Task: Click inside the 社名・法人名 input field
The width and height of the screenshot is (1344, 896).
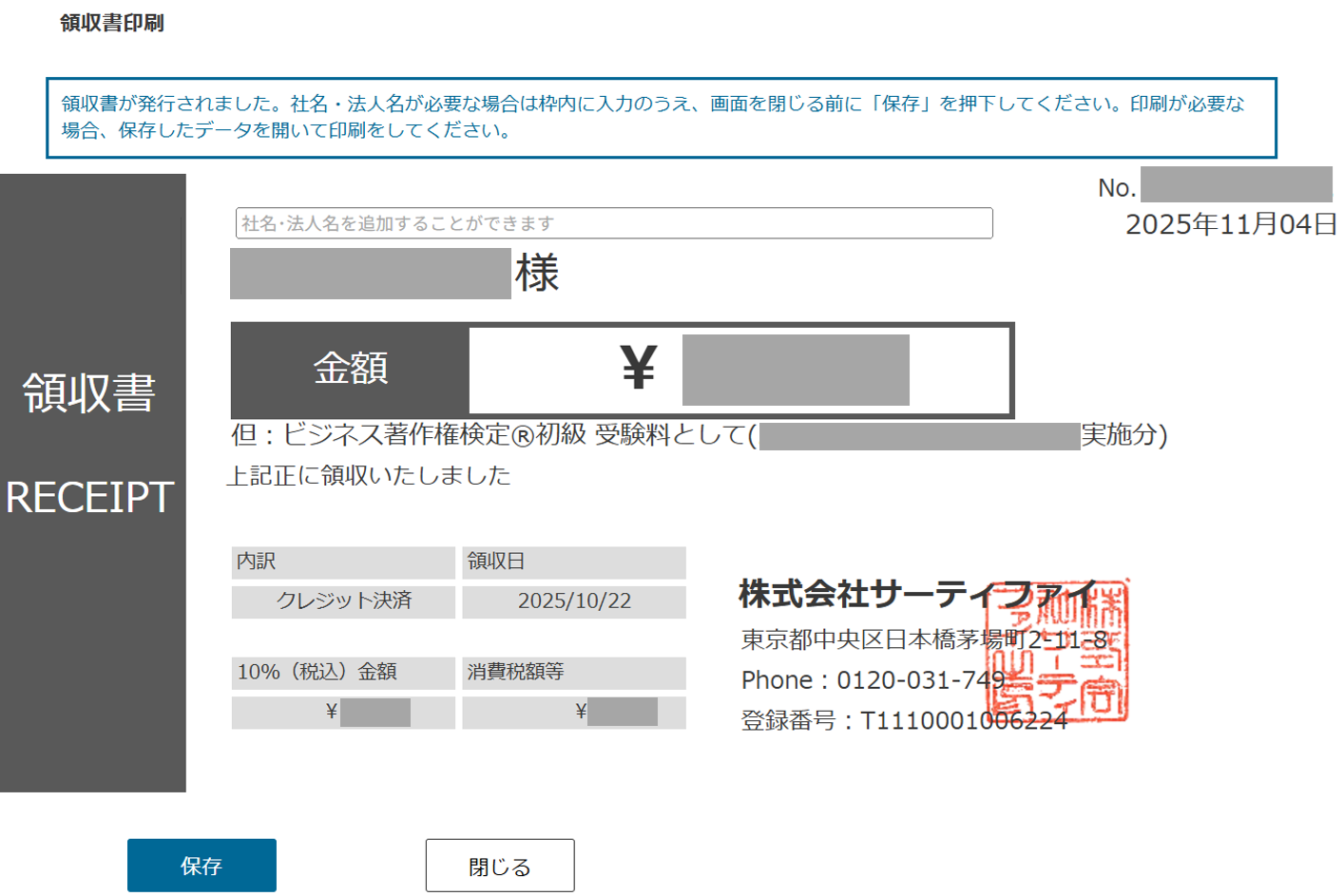Action: pos(613,223)
